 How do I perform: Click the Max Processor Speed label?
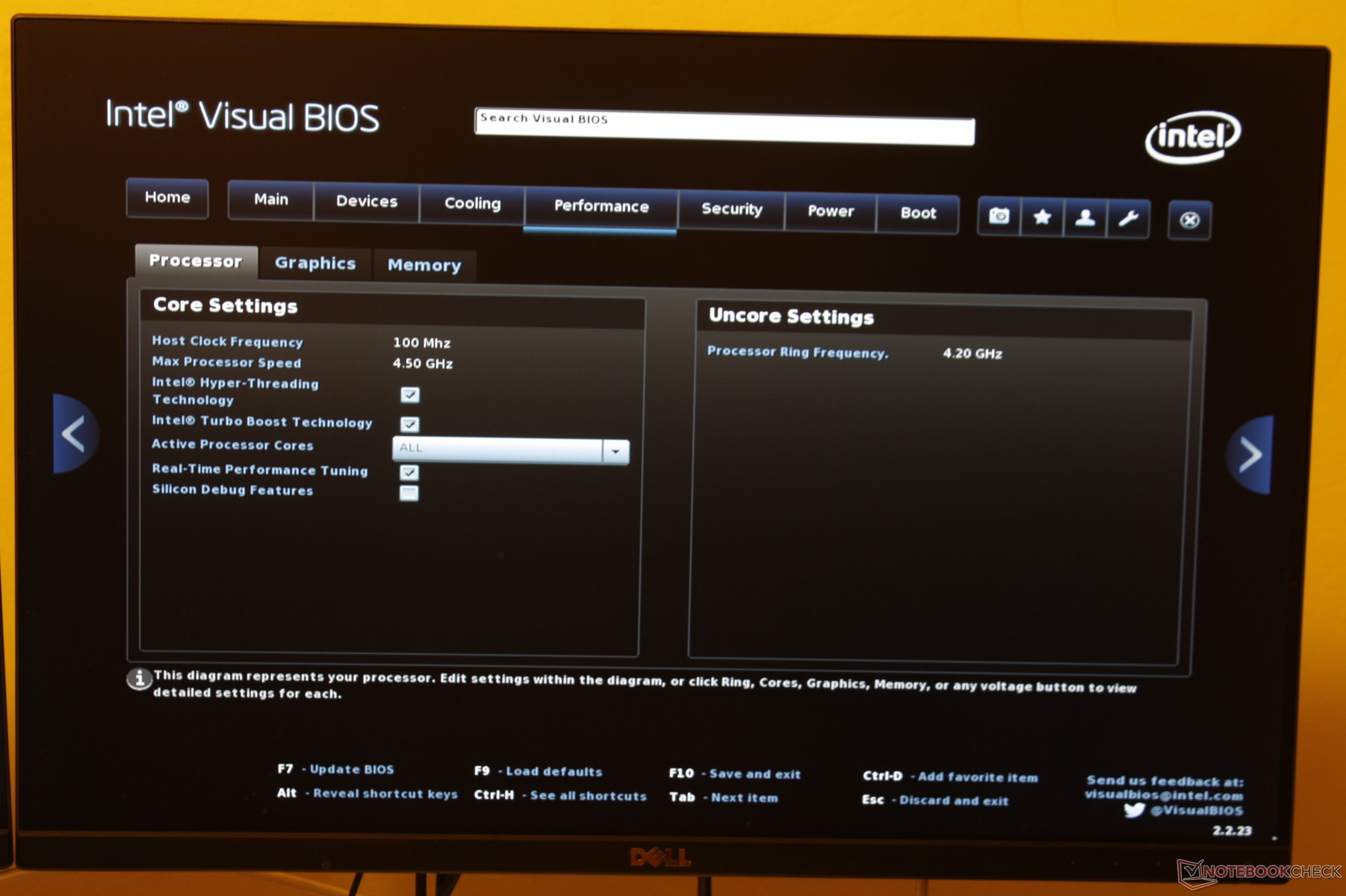(x=226, y=362)
